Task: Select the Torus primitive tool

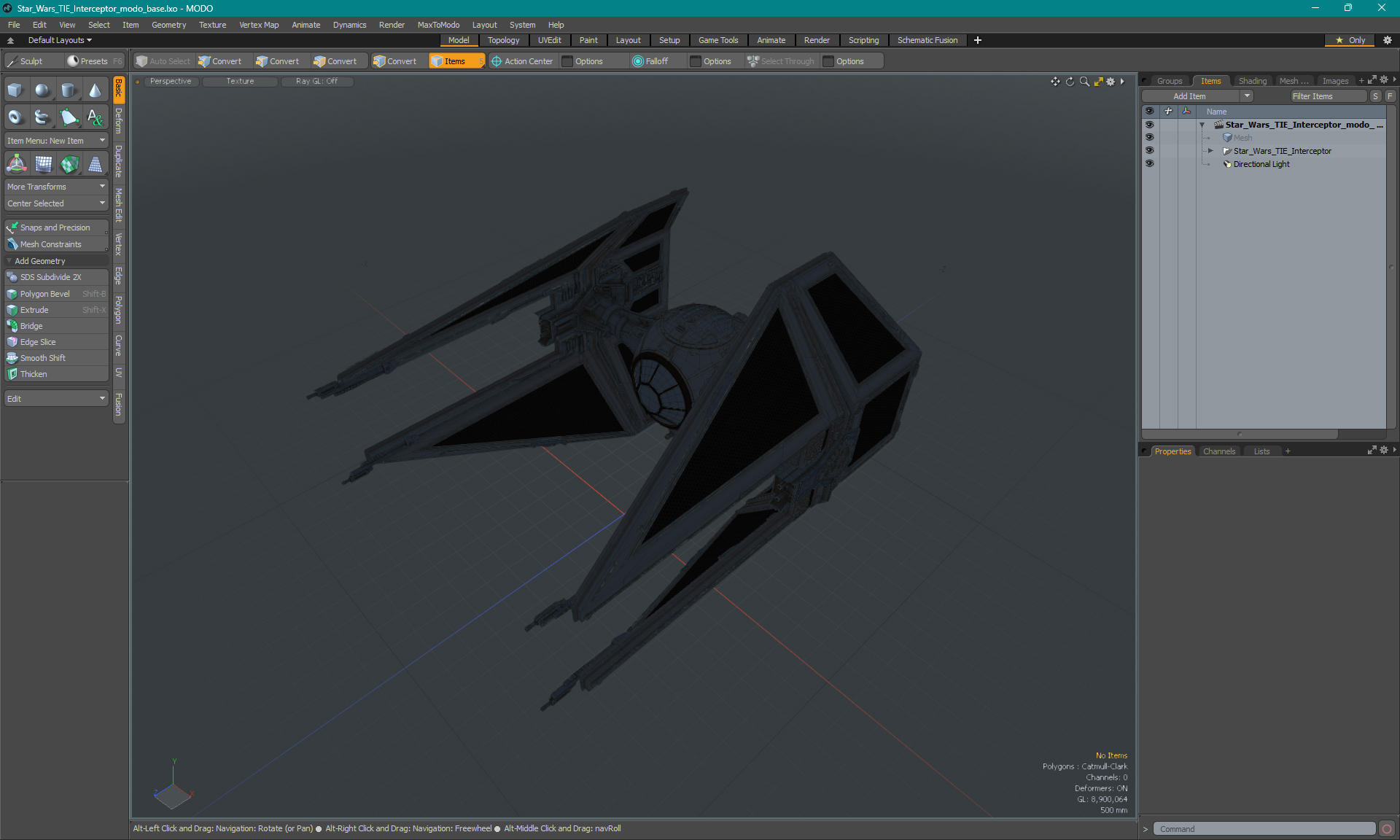Action: [16, 117]
